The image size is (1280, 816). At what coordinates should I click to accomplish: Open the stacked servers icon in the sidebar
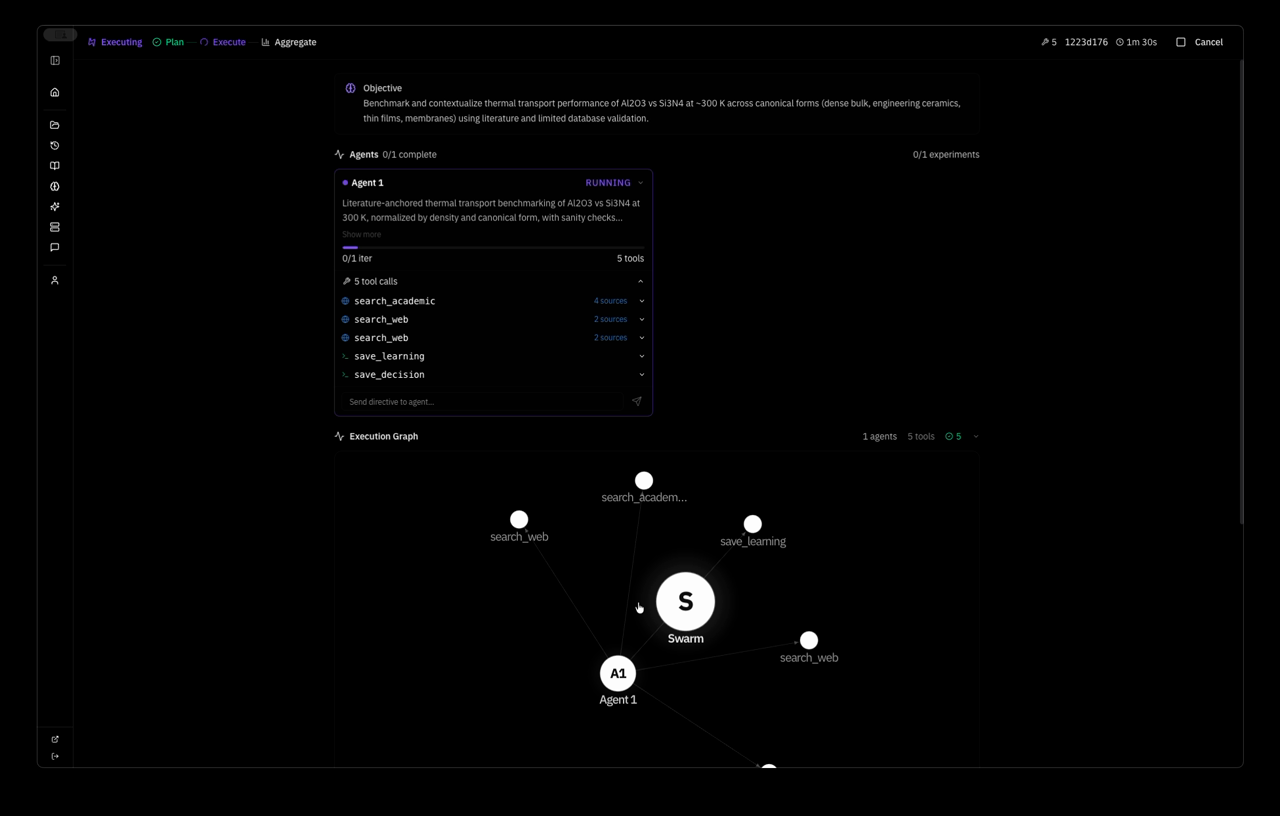55,227
